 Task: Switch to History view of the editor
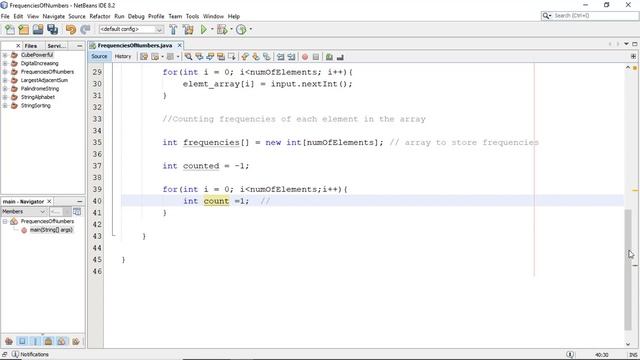[122, 56]
